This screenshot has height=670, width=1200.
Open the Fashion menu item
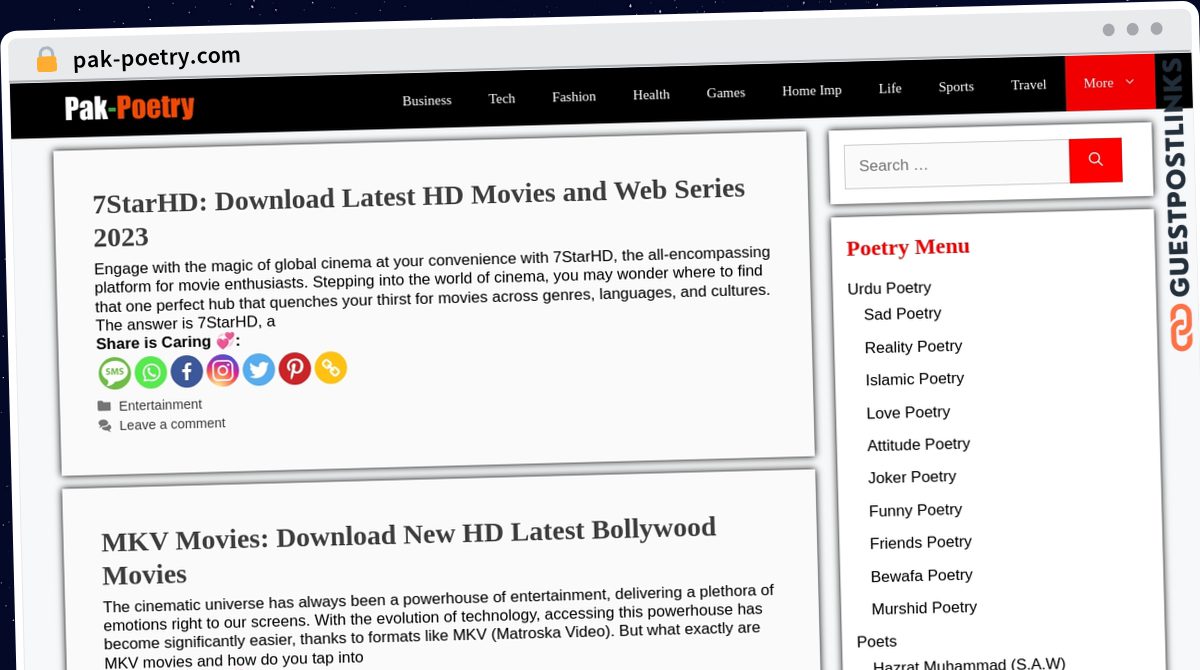click(x=574, y=96)
